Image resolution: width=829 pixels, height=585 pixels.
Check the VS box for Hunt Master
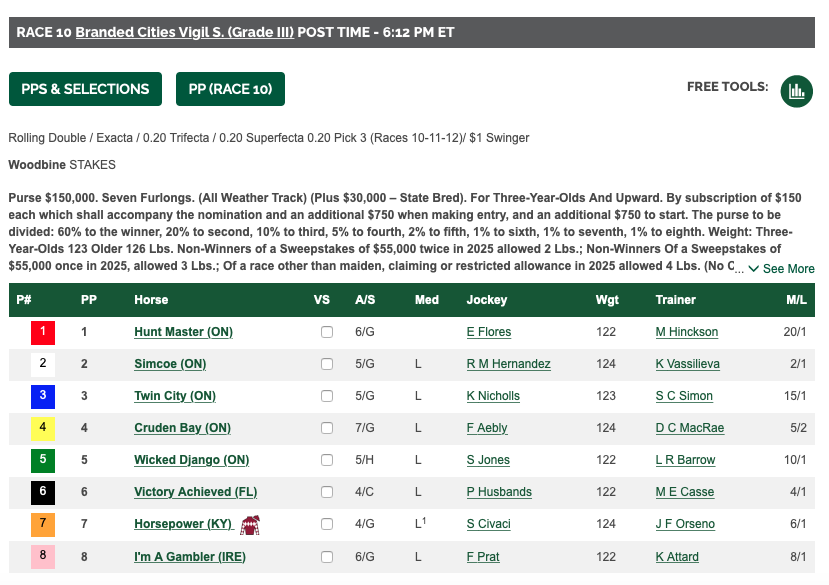(x=327, y=332)
